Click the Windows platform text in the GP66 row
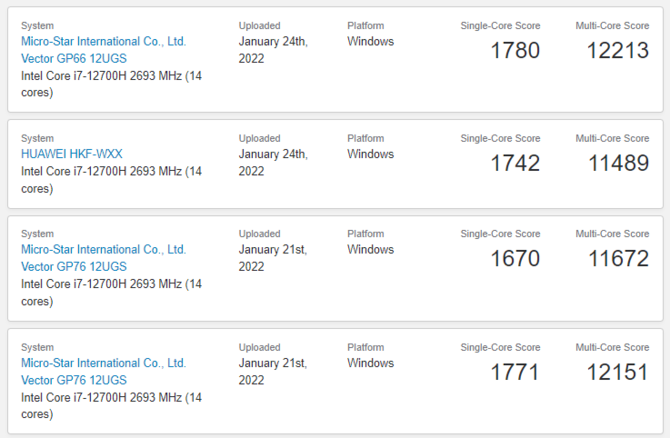 click(x=370, y=42)
